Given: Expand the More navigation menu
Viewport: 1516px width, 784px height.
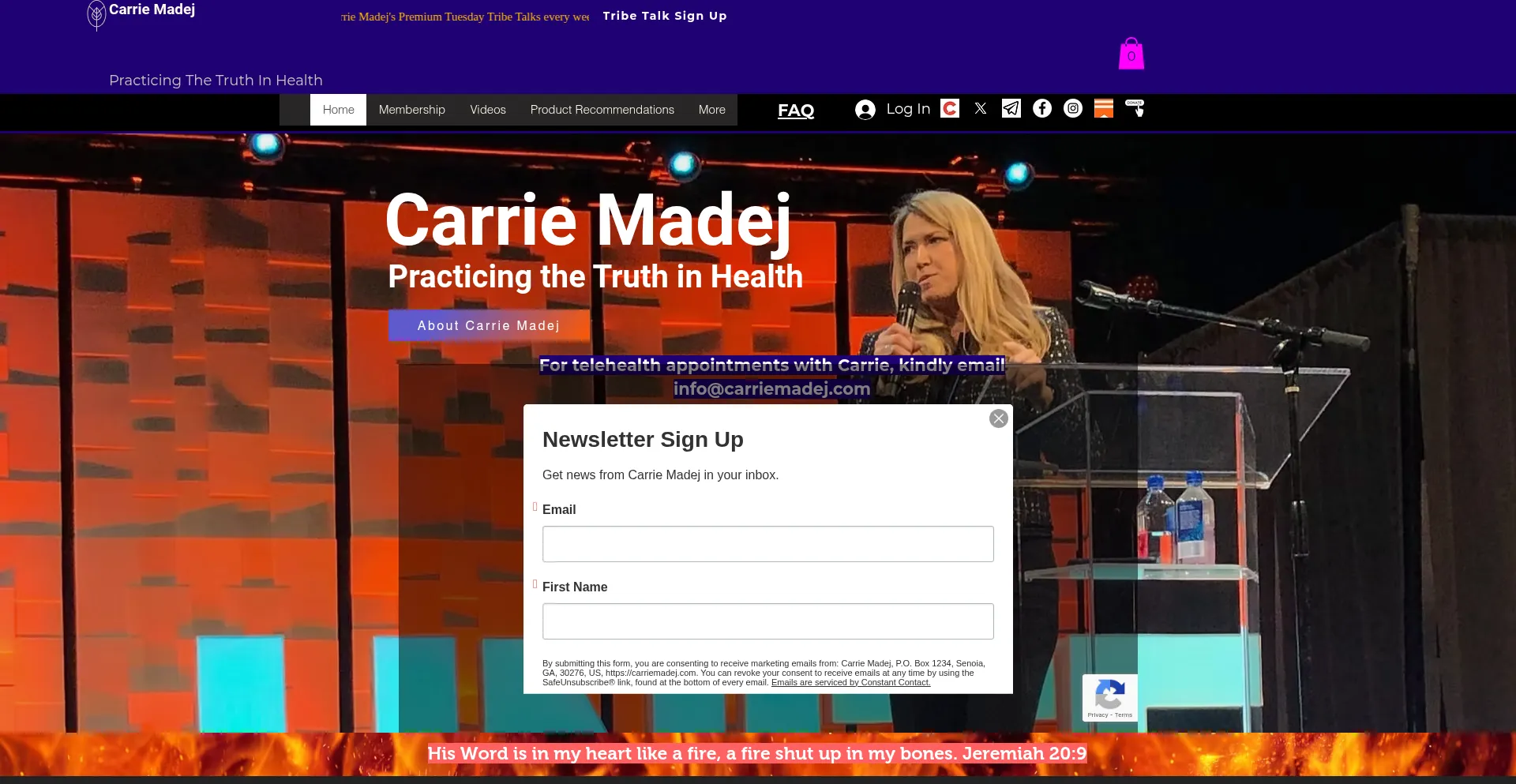Looking at the screenshot, I should pos(711,110).
